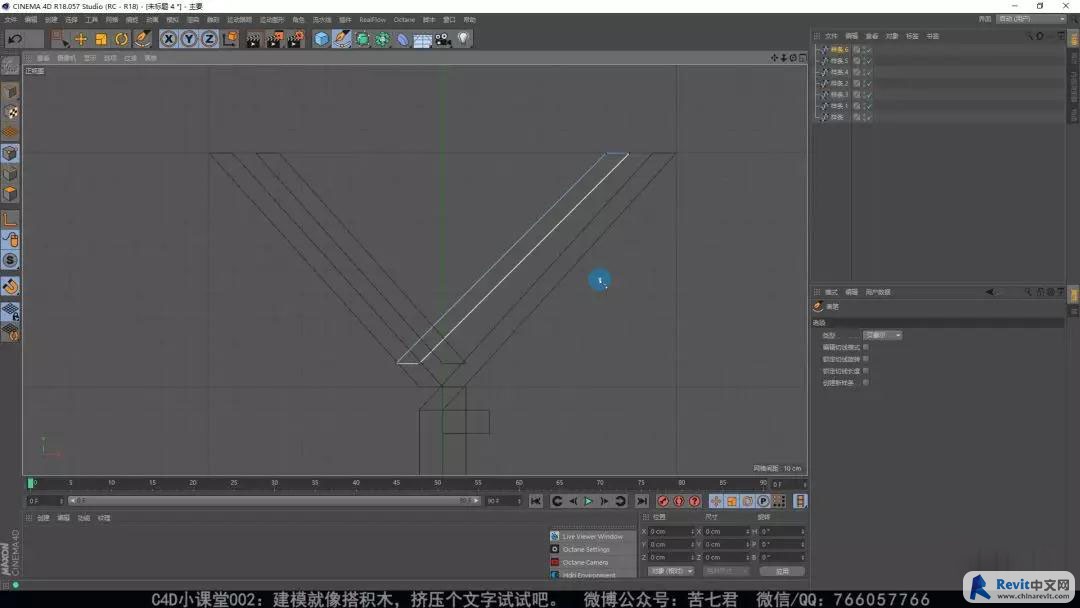Select the spline Pen tool in toolbar

pyautogui.click(x=342, y=39)
